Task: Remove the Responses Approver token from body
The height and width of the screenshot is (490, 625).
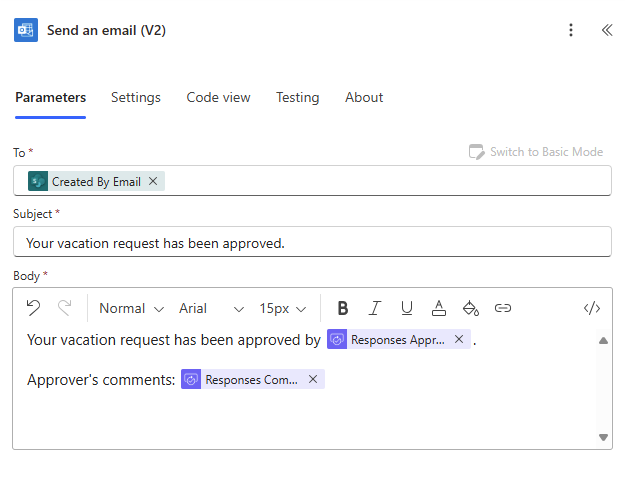Action: point(459,339)
